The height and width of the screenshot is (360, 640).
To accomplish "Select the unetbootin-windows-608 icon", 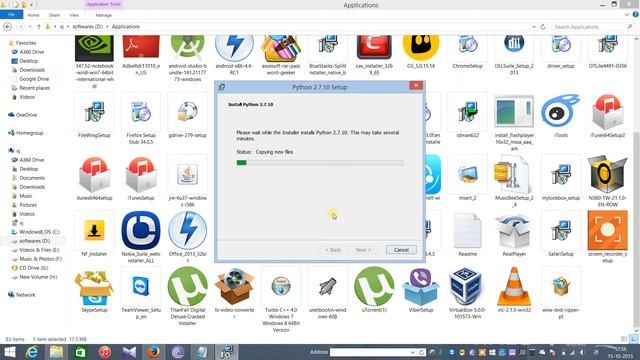I will pos(327,287).
